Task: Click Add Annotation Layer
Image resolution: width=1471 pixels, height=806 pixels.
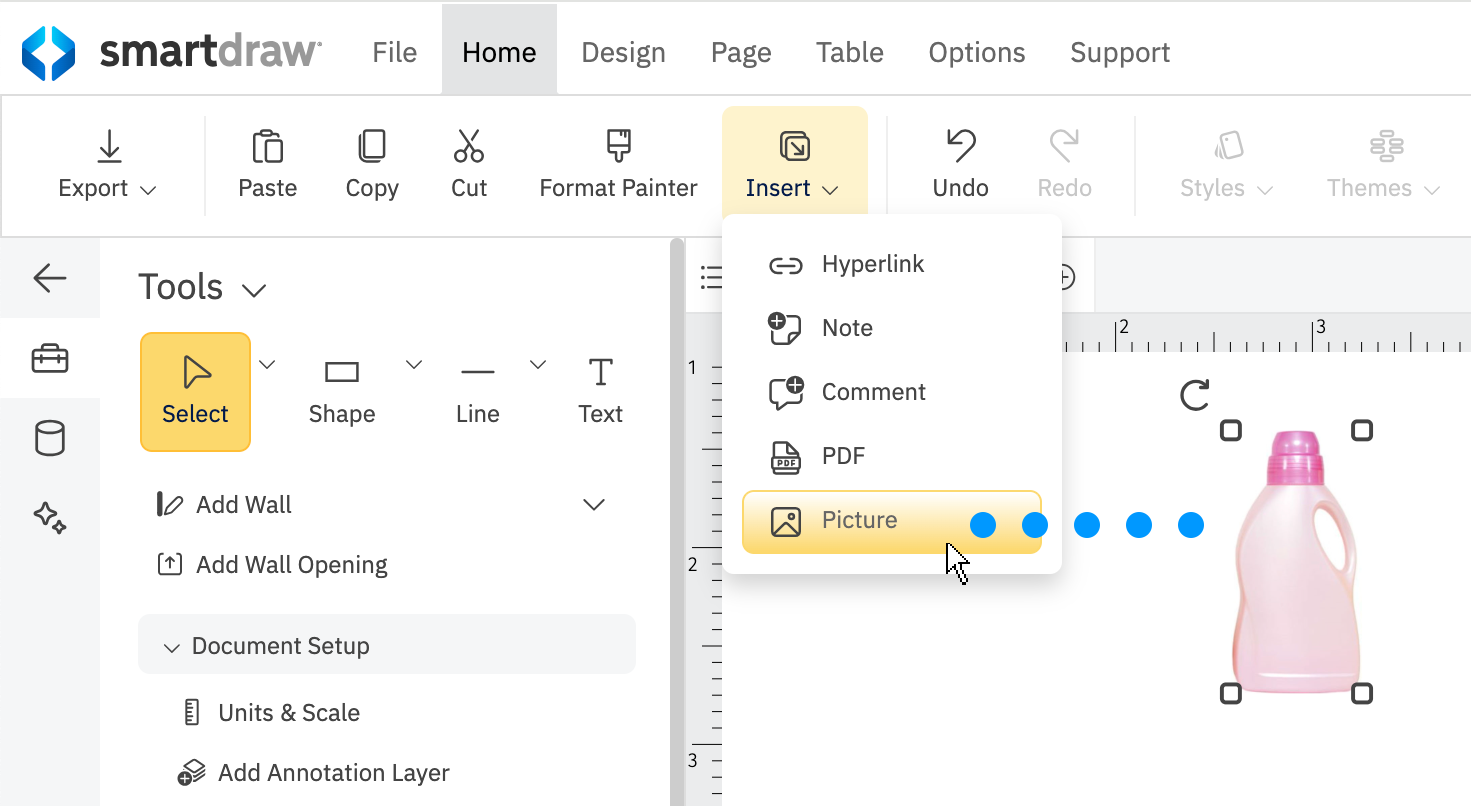Action: click(x=333, y=773)
